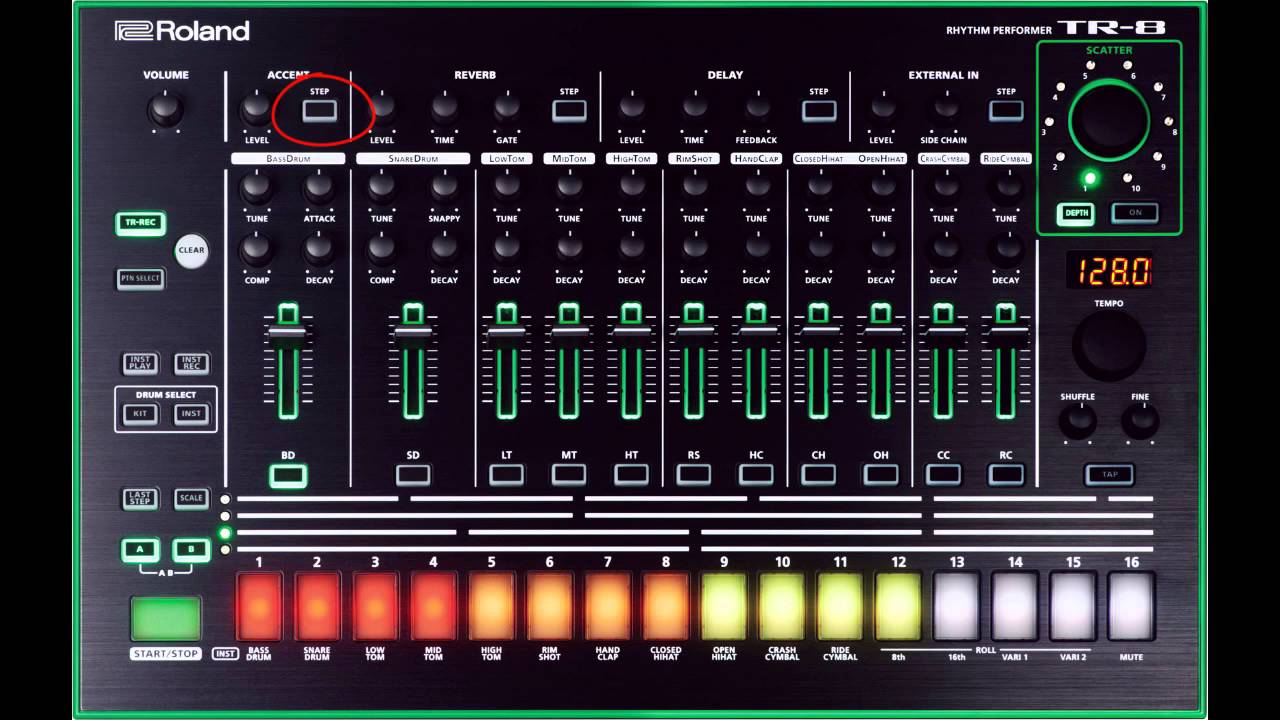Click the Accent STEP button
The image size is (1280, 720).
(319, 111)
